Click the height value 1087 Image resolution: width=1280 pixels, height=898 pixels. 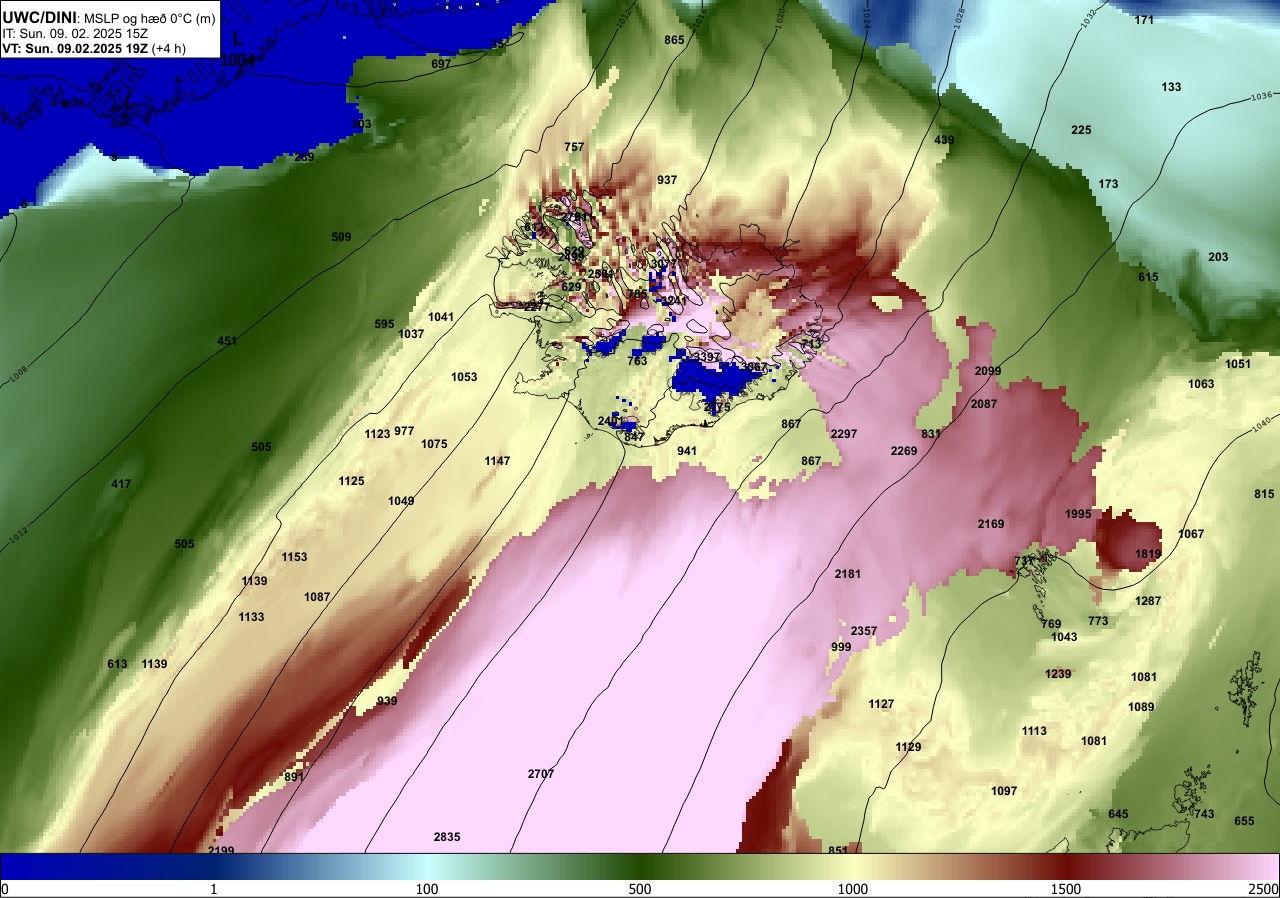coord(317,597)
